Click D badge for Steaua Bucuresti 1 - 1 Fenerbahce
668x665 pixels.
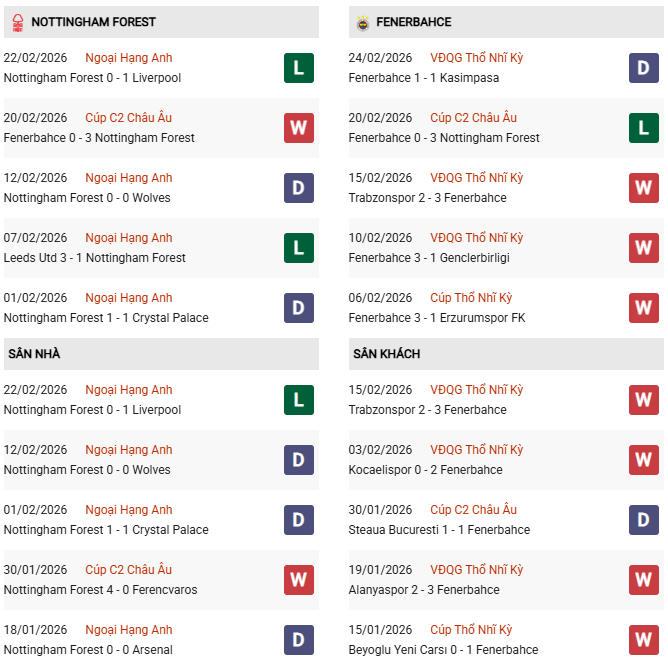click(x=644, y=520)
